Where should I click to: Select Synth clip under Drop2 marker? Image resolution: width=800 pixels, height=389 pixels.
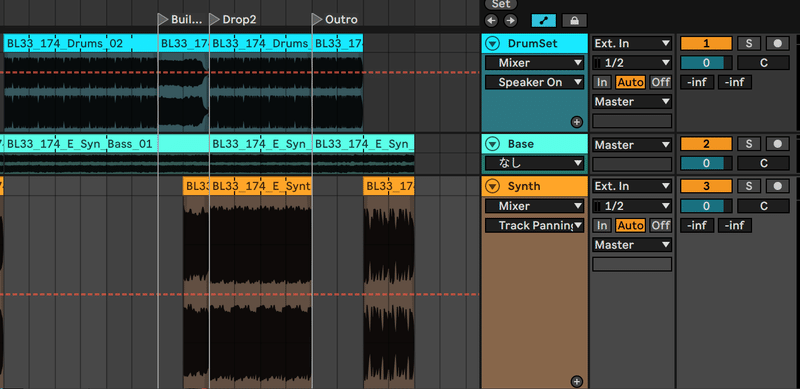(x=260, y=186)
